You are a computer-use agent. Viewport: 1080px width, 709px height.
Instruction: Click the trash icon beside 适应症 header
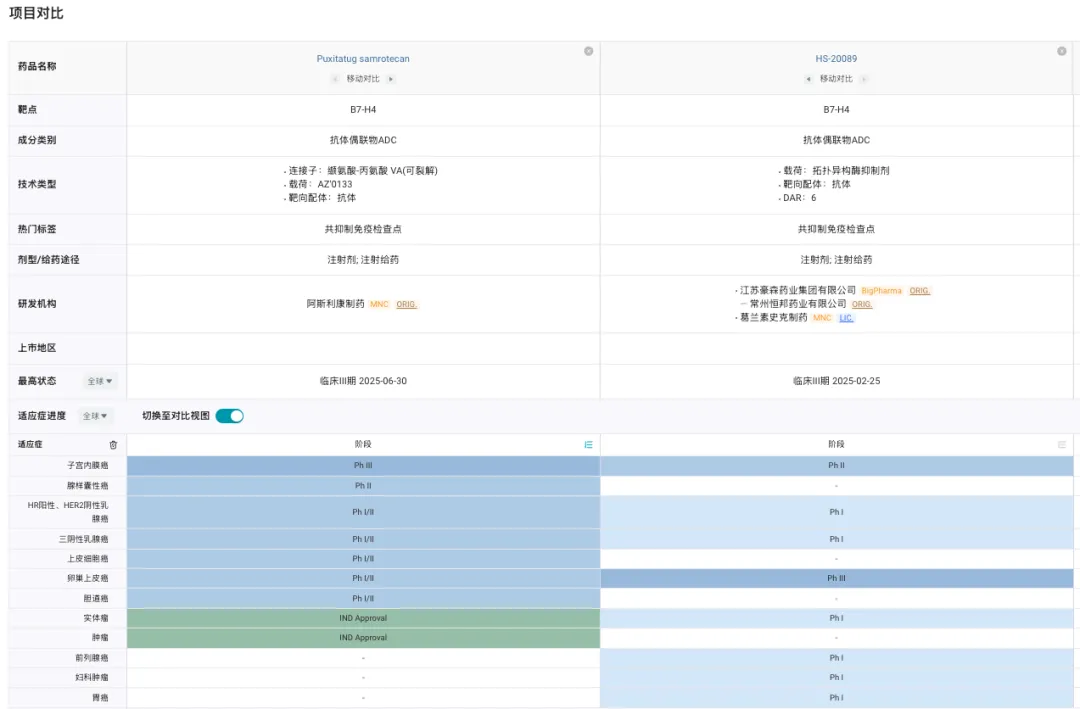click(113, 445)
